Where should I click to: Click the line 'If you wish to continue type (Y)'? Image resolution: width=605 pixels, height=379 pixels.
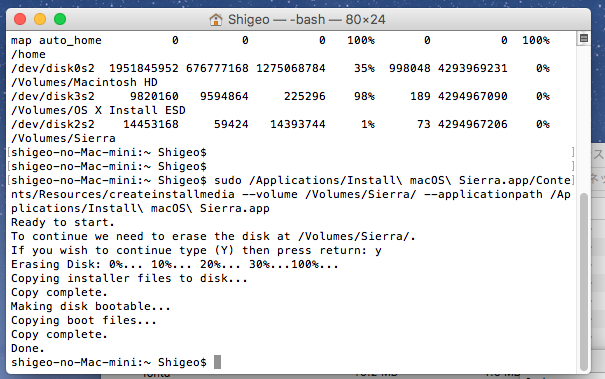pos(196,250)
